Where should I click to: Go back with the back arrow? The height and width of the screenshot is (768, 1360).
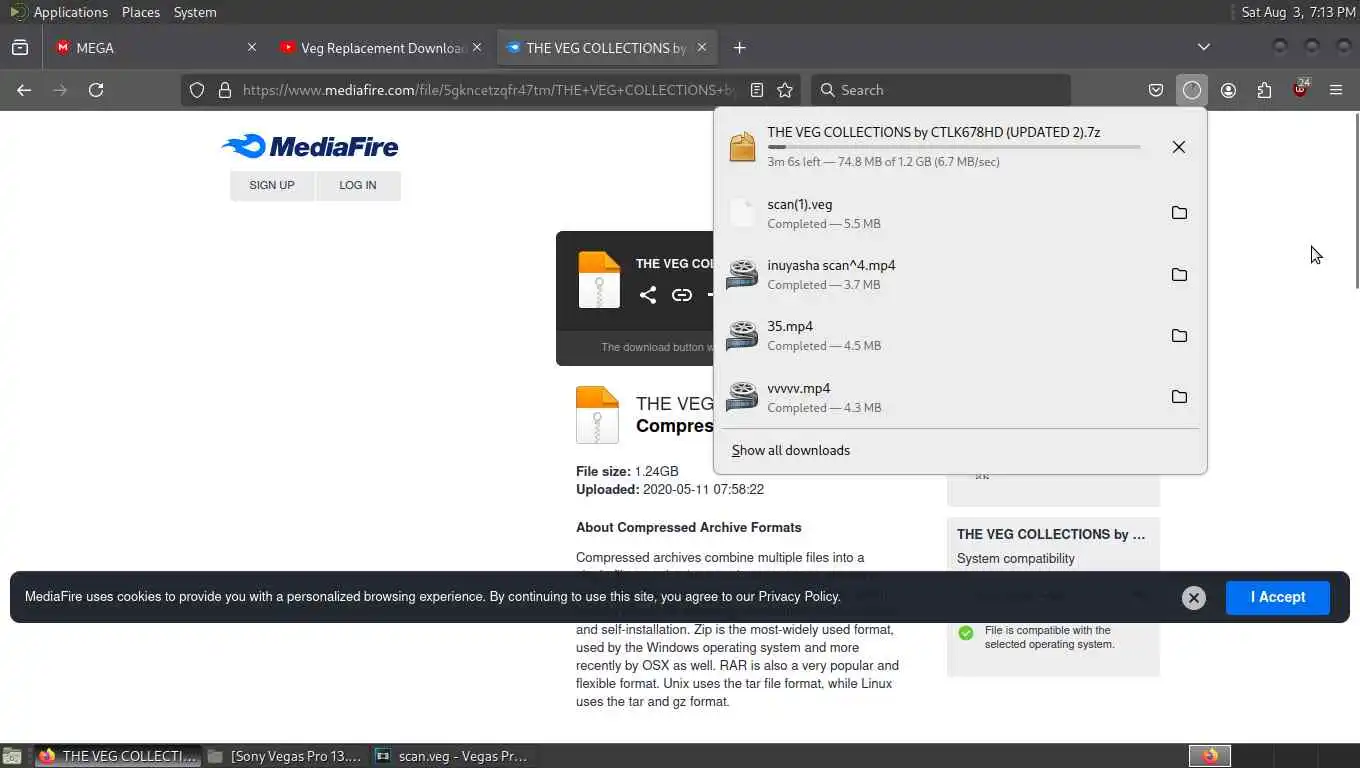click(24, 90)
